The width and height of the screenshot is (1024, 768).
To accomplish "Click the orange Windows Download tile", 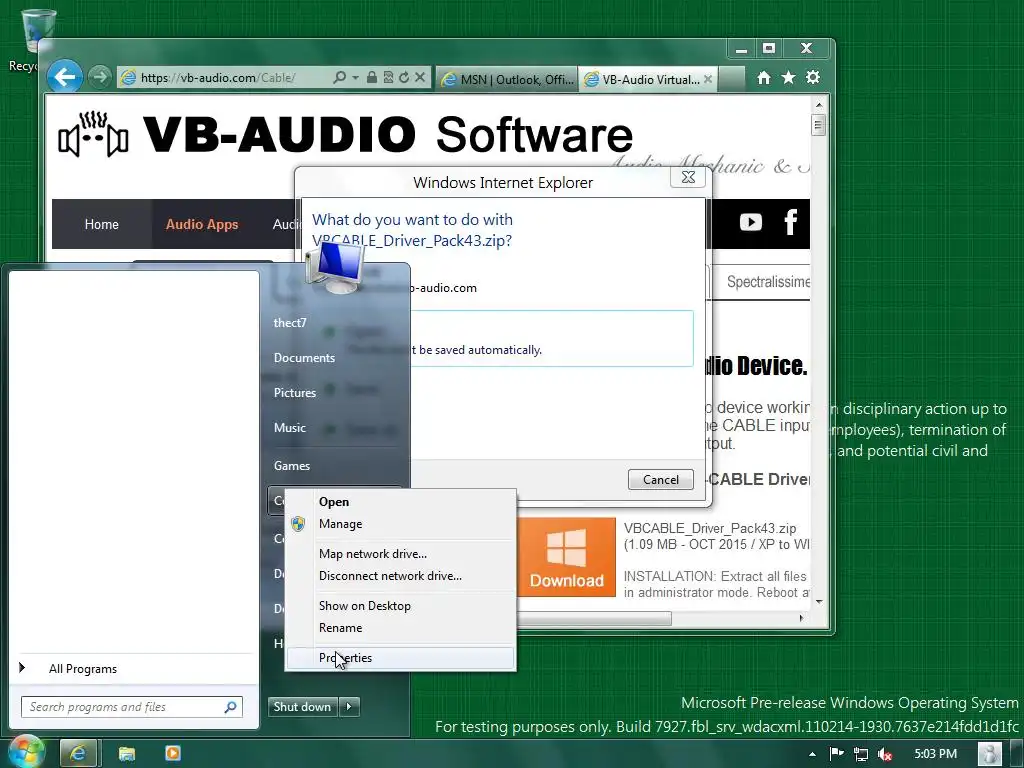I will (566, 557).
